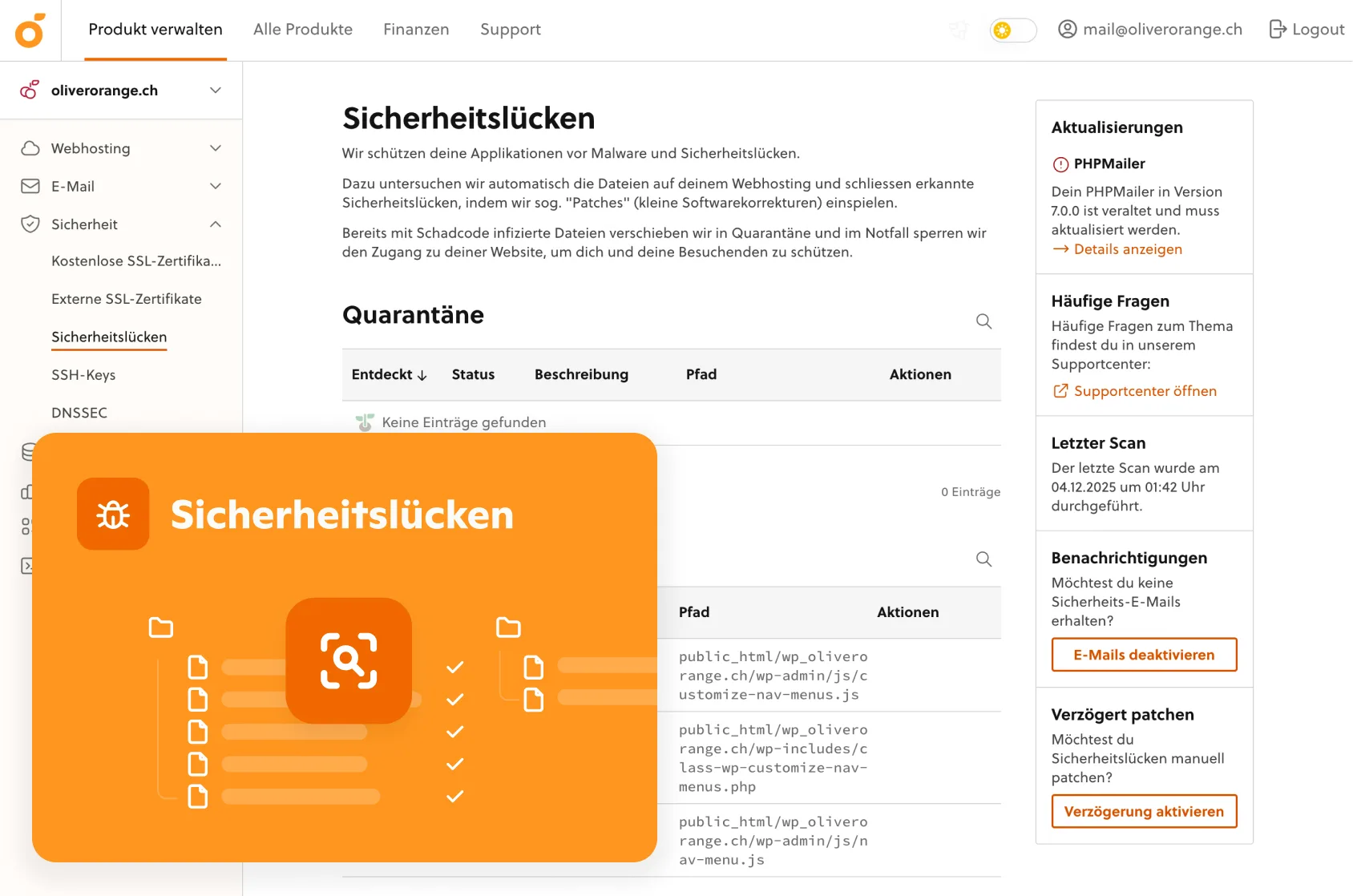The width and height of the screenshot is (1353, 896).
Task: Toggle the light/dark theme switch
Action: tap(1012, 30)
